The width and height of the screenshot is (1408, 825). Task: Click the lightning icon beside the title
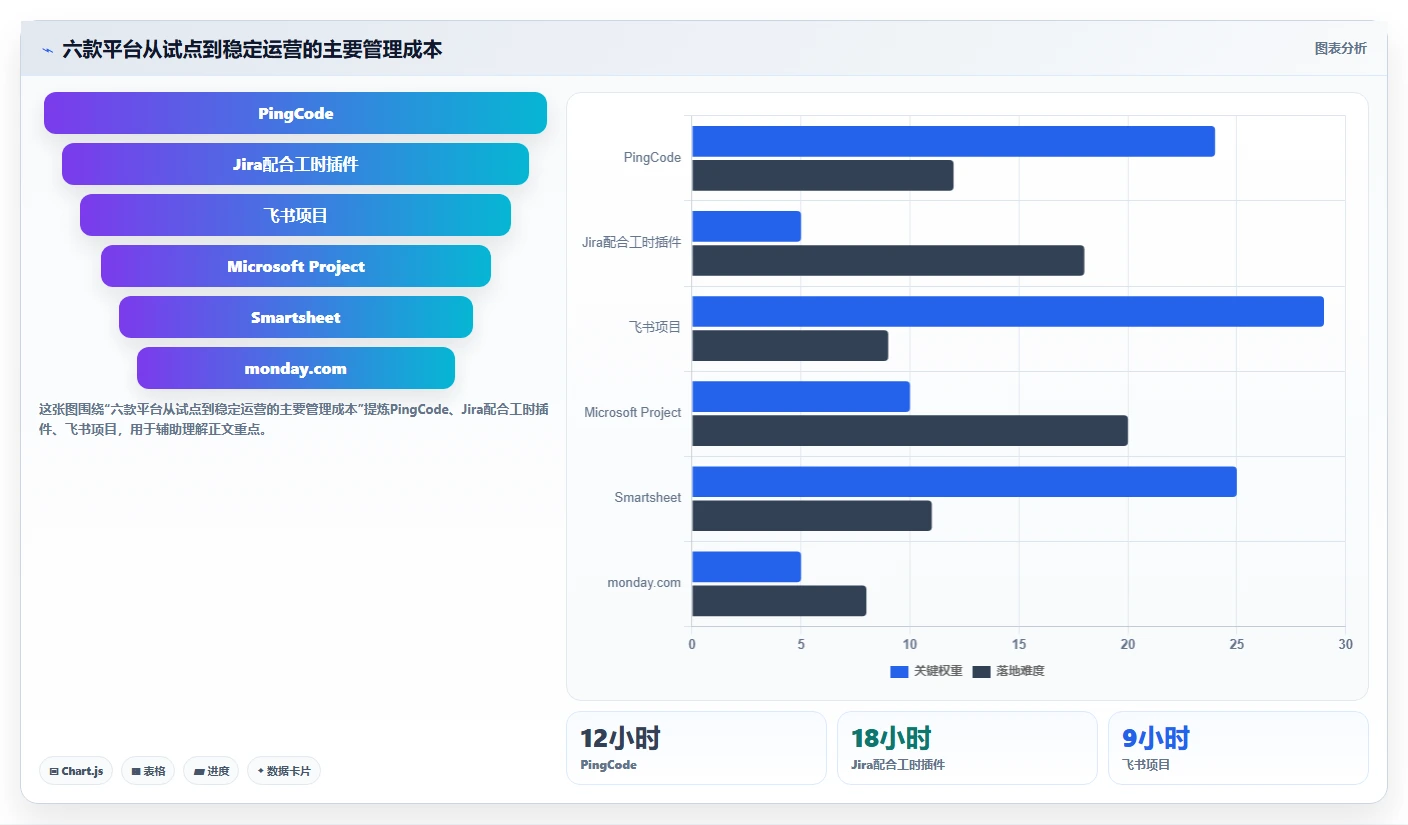click(x=47, y=50)
